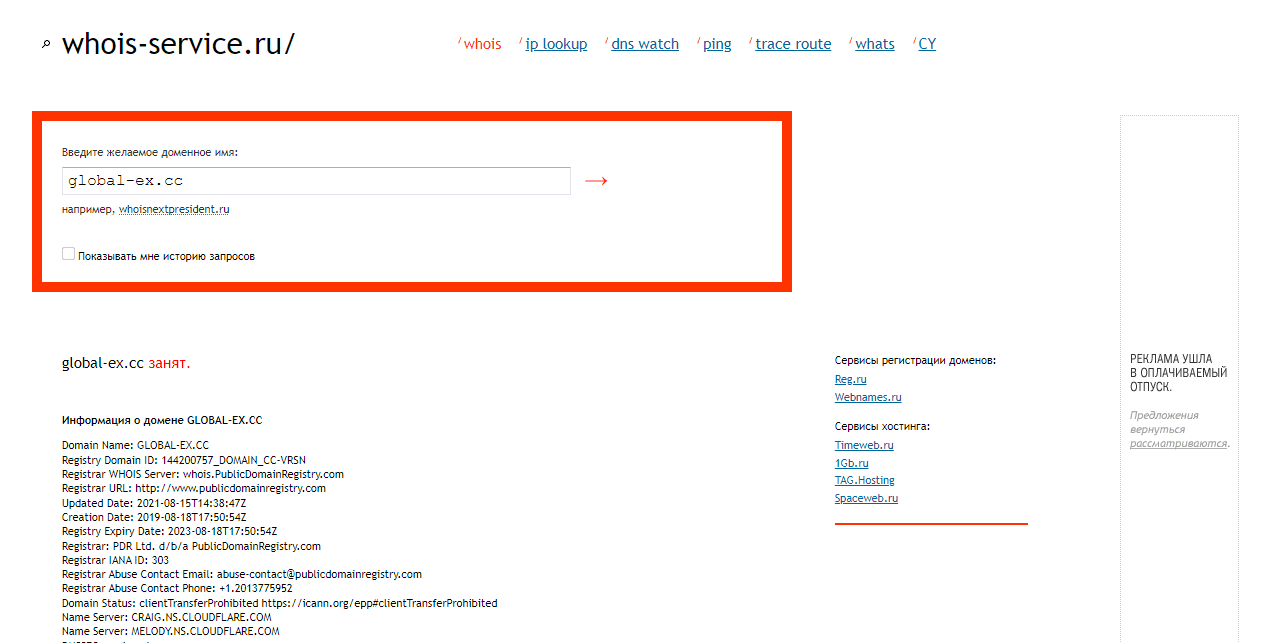1272x643 pixels.
Task: Enable the query history checkbox
Action: [x=69, y=254]
